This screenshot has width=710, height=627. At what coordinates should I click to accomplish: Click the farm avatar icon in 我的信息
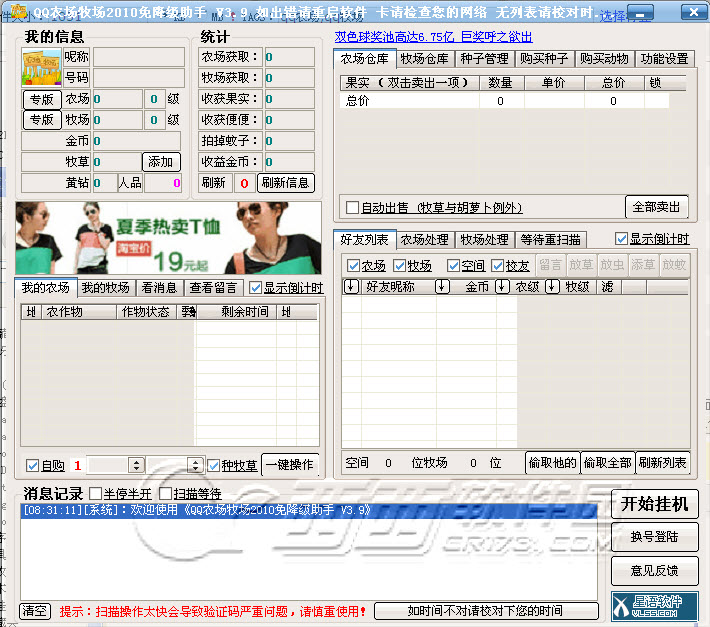click(41, 67)
